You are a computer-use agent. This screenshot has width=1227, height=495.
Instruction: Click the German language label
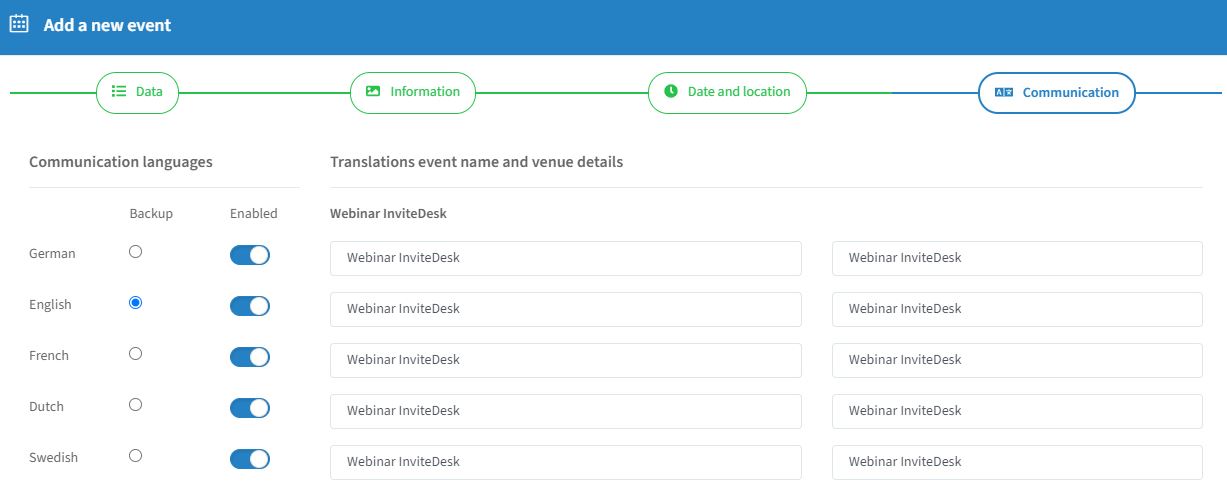point(52,254)
